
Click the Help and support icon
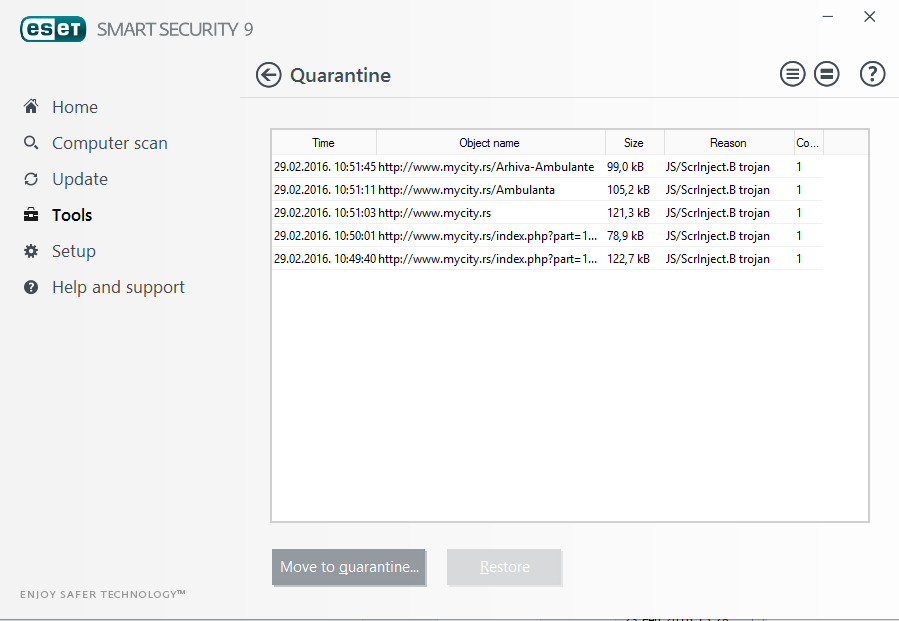(31, 287)
